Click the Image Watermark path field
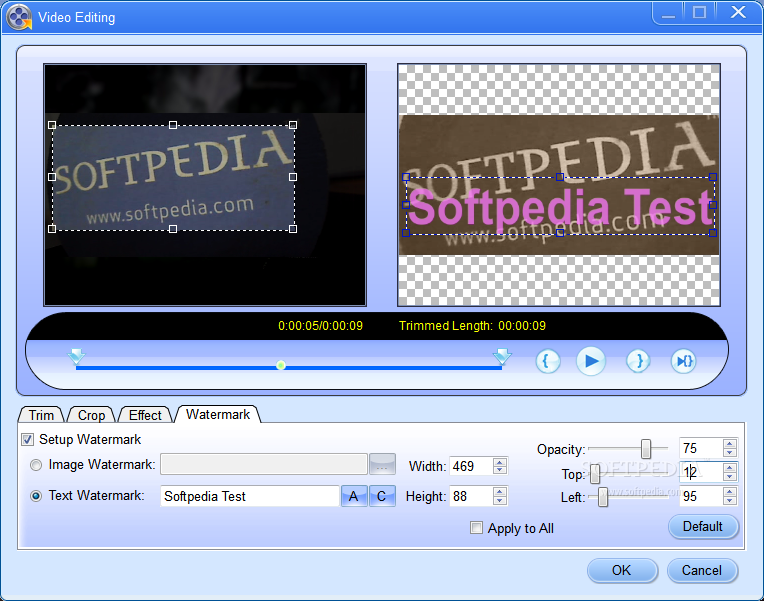 pos(264,464)
